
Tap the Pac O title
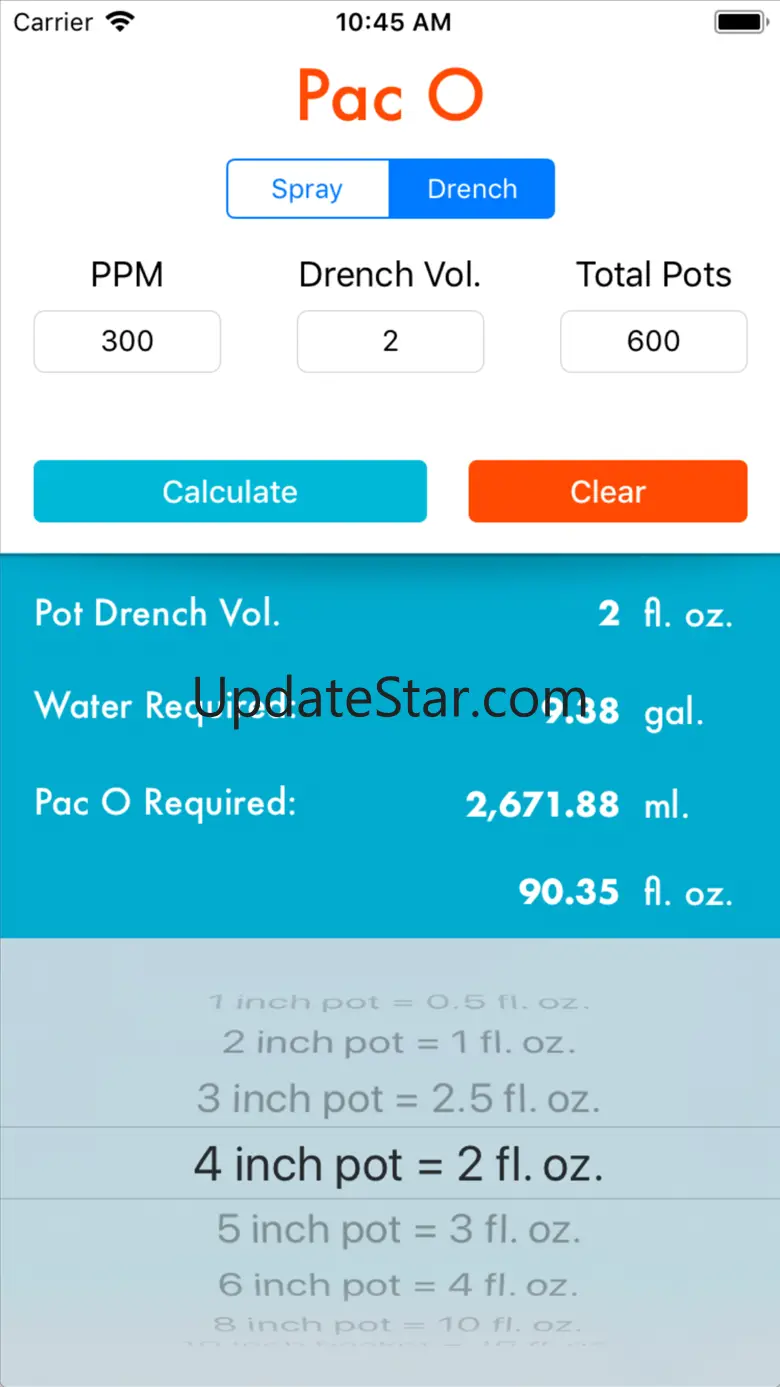click(390, 96)
